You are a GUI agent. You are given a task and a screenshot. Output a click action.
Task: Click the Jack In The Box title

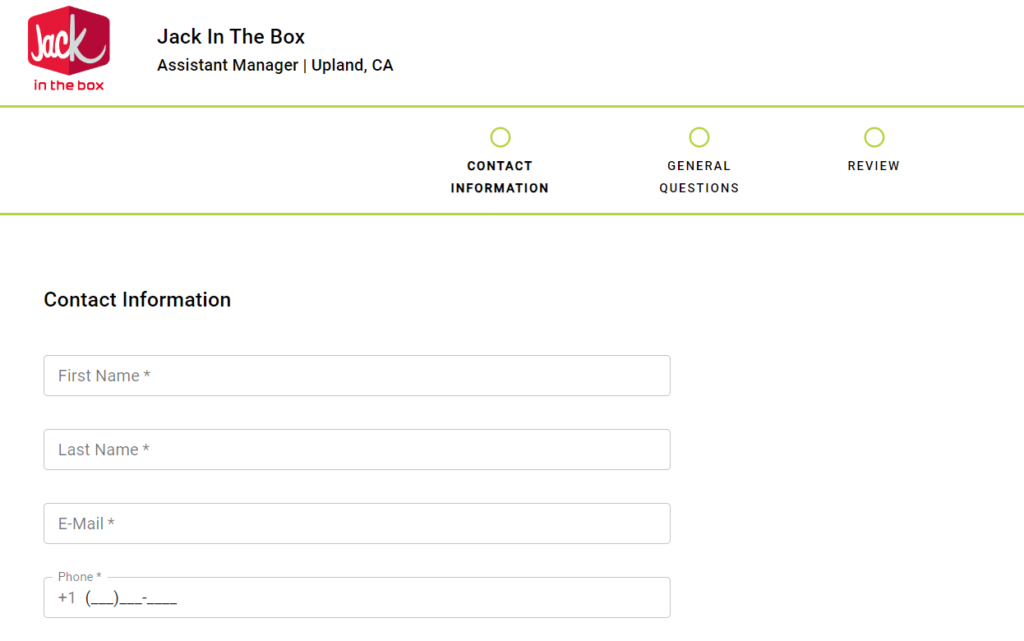pyautogui.click(x=231, y=37)
